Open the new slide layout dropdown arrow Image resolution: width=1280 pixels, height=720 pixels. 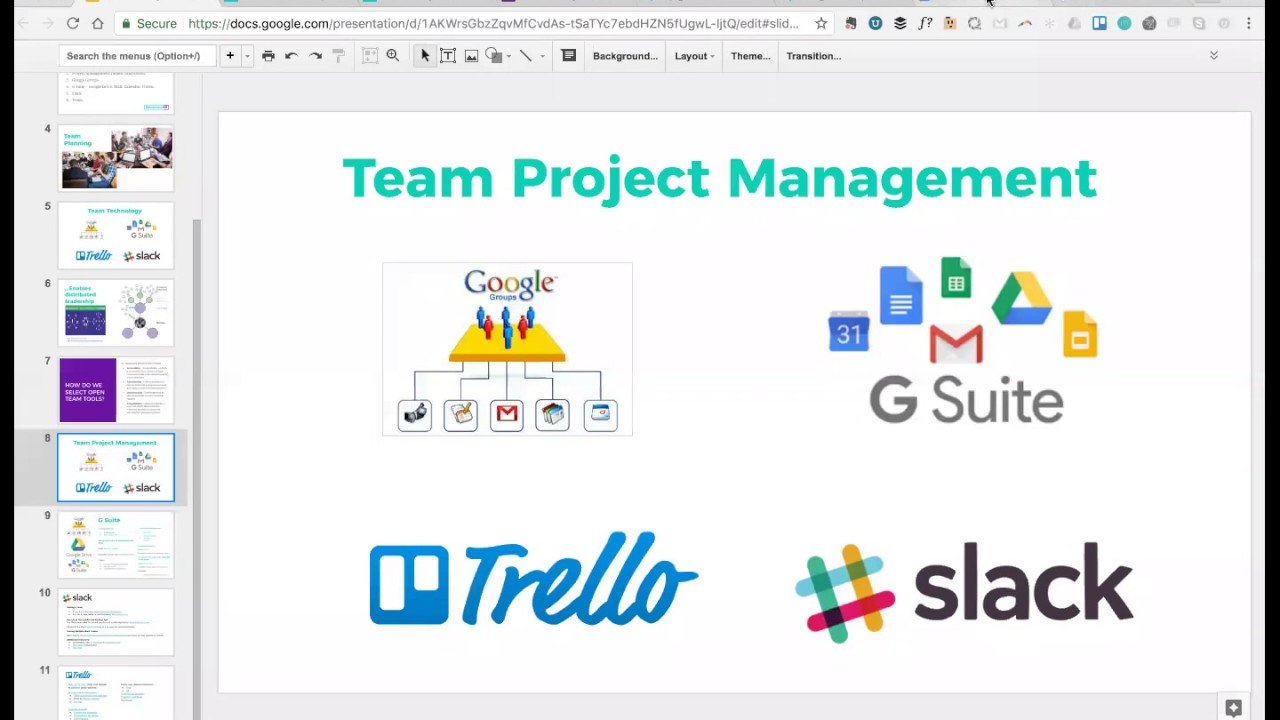click(247, 56)
